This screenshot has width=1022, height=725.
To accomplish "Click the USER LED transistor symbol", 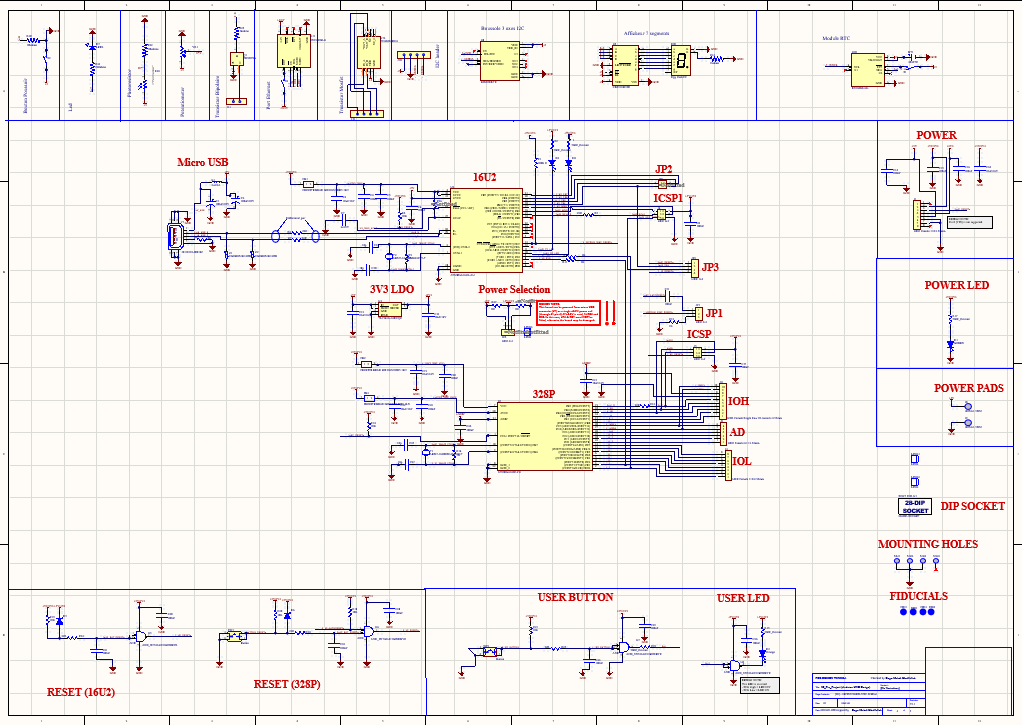I will click(734, 665).
